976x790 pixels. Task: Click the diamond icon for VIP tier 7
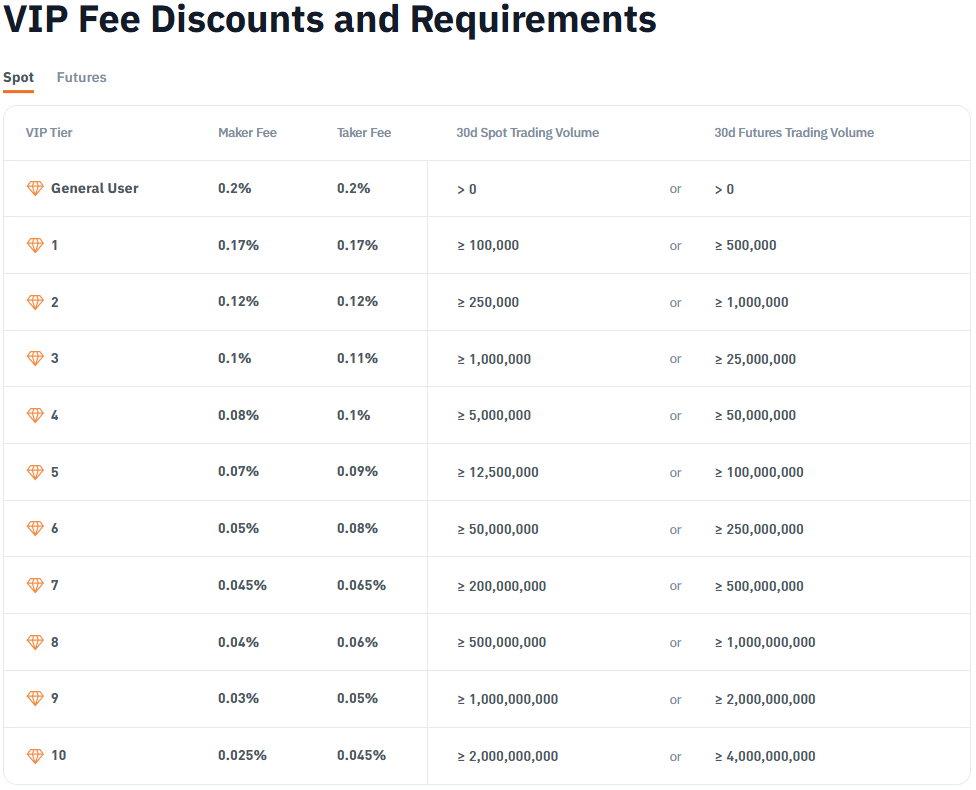[x=35, y=585]
